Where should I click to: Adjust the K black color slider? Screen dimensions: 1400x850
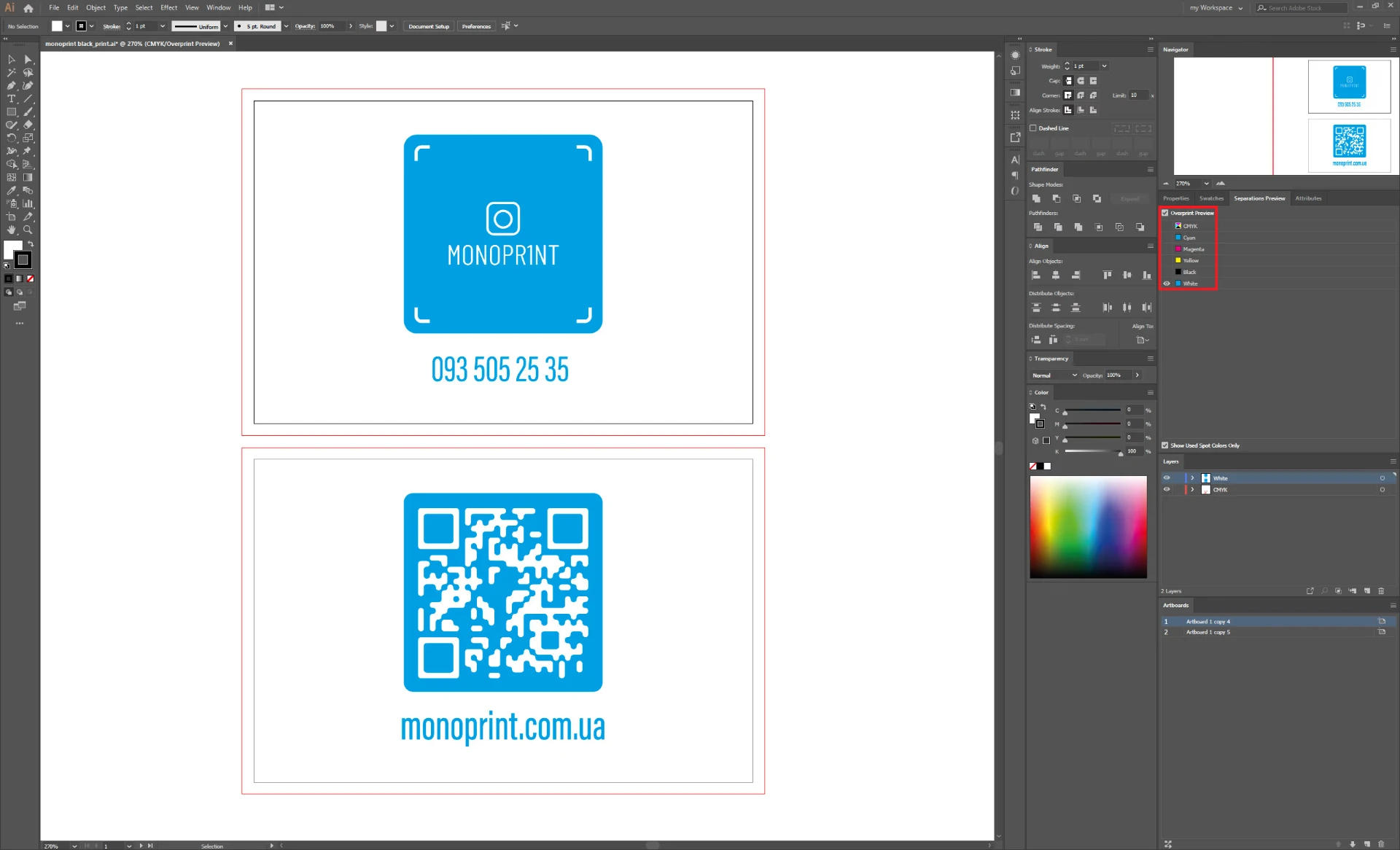click(1092, 452)
